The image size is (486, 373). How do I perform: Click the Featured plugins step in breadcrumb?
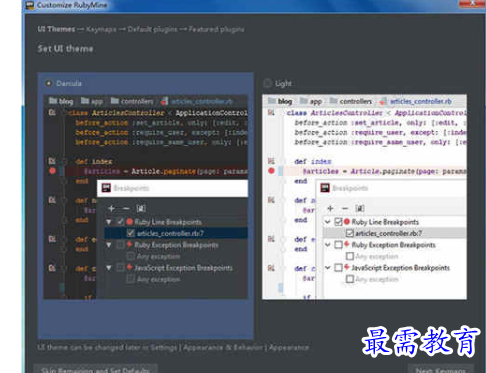pyautogui.click(x=216, y=29)
